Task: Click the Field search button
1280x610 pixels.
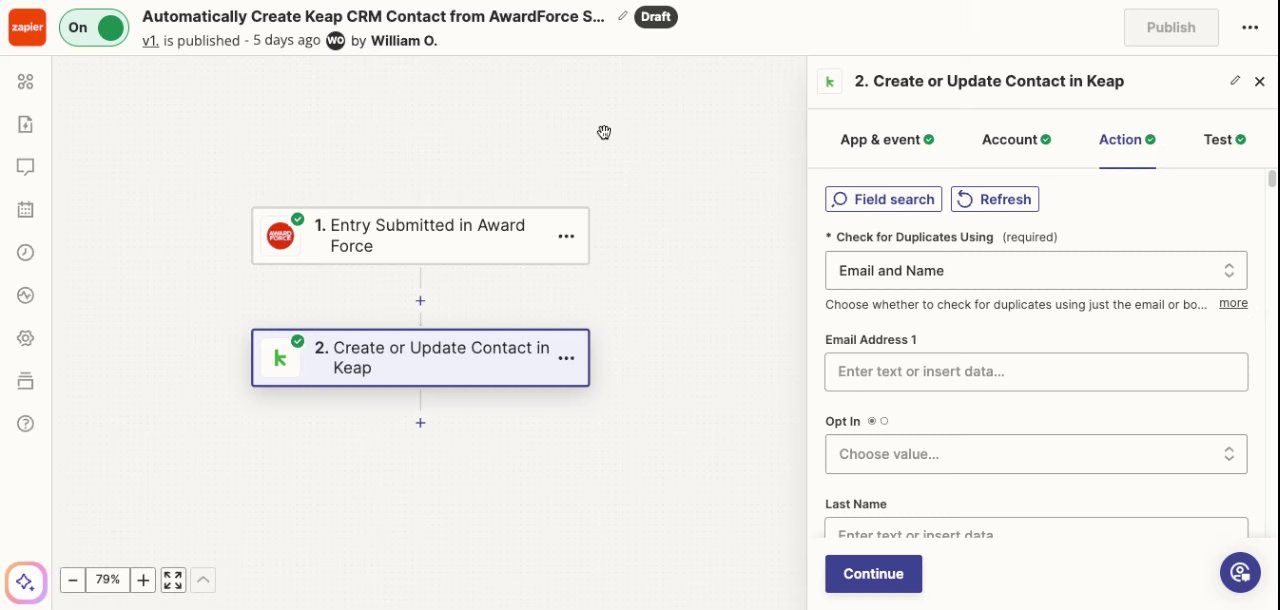Action: [x=884, y=199]
